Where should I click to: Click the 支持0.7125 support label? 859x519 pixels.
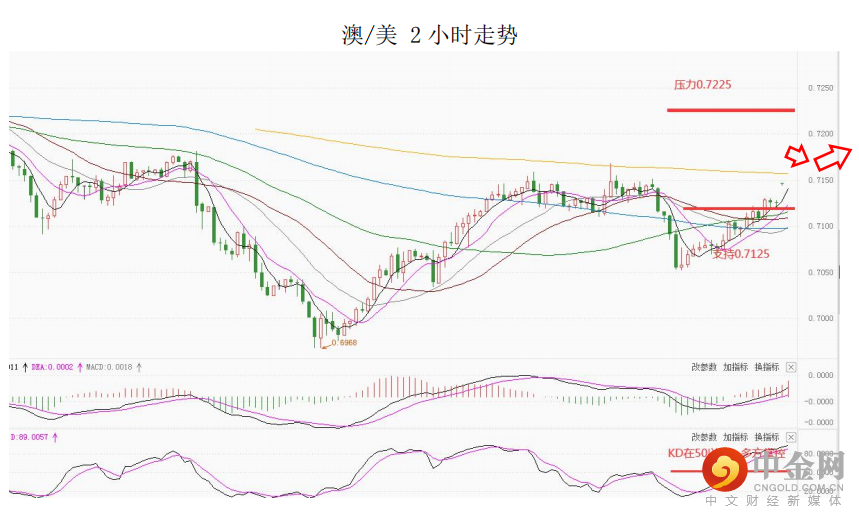click(x=741, y=253)
